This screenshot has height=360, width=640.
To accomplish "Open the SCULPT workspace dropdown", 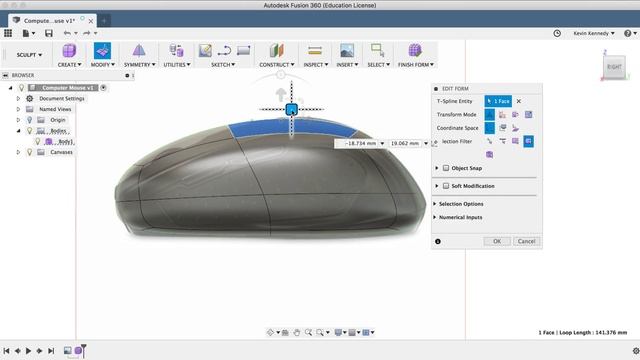I will click(x=29, y=55).
